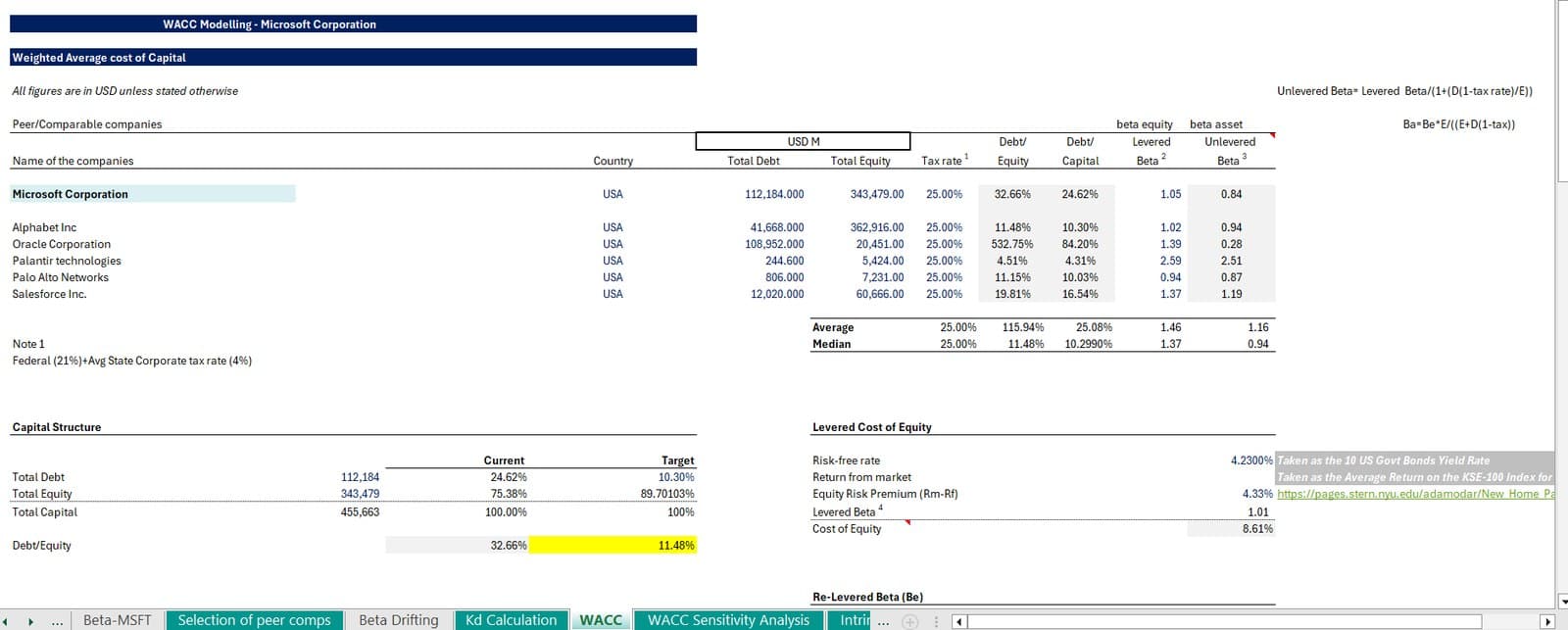Select the KSE-100 Index average return note
The image size is (1568, 630).
click(1415, 477)
